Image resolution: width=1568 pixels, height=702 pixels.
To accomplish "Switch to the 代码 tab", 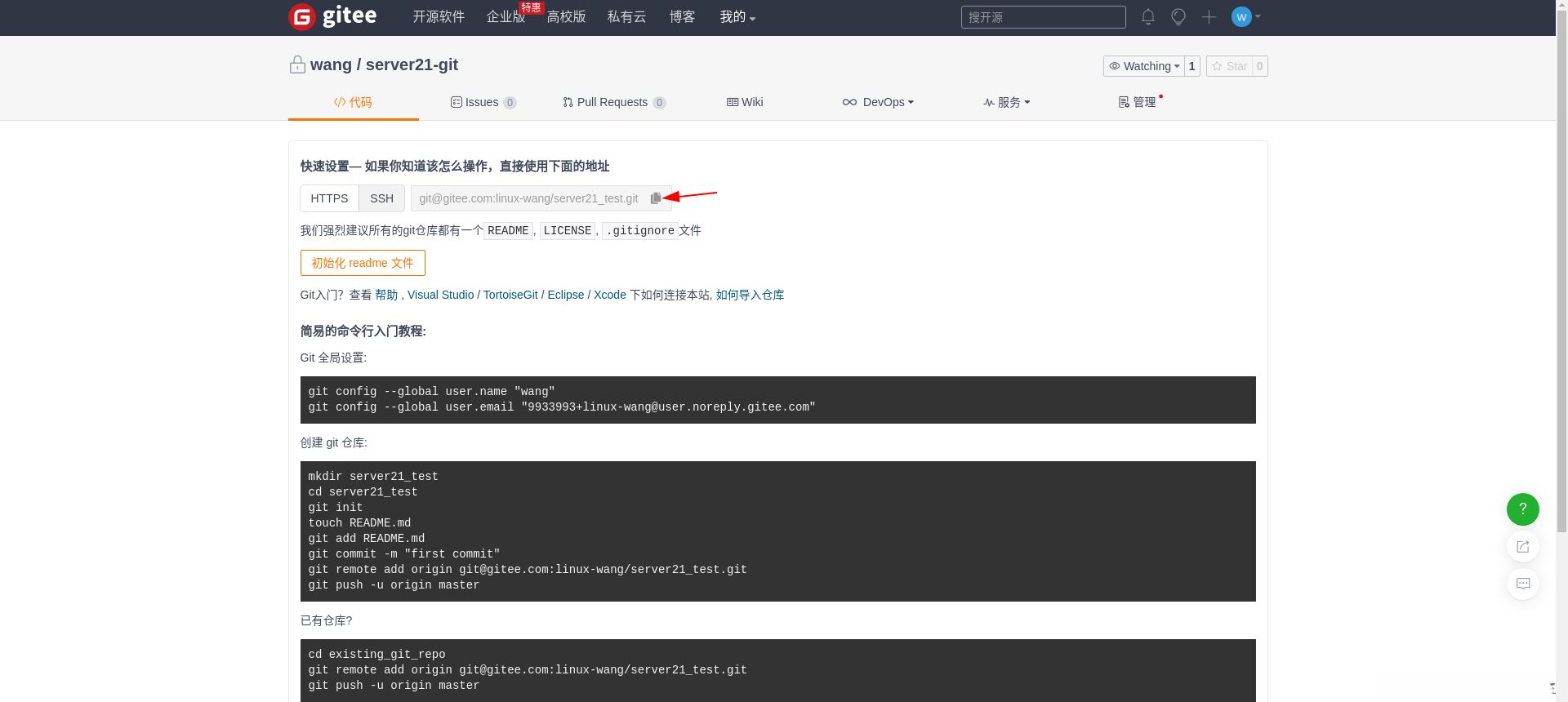I will [353, 102].
